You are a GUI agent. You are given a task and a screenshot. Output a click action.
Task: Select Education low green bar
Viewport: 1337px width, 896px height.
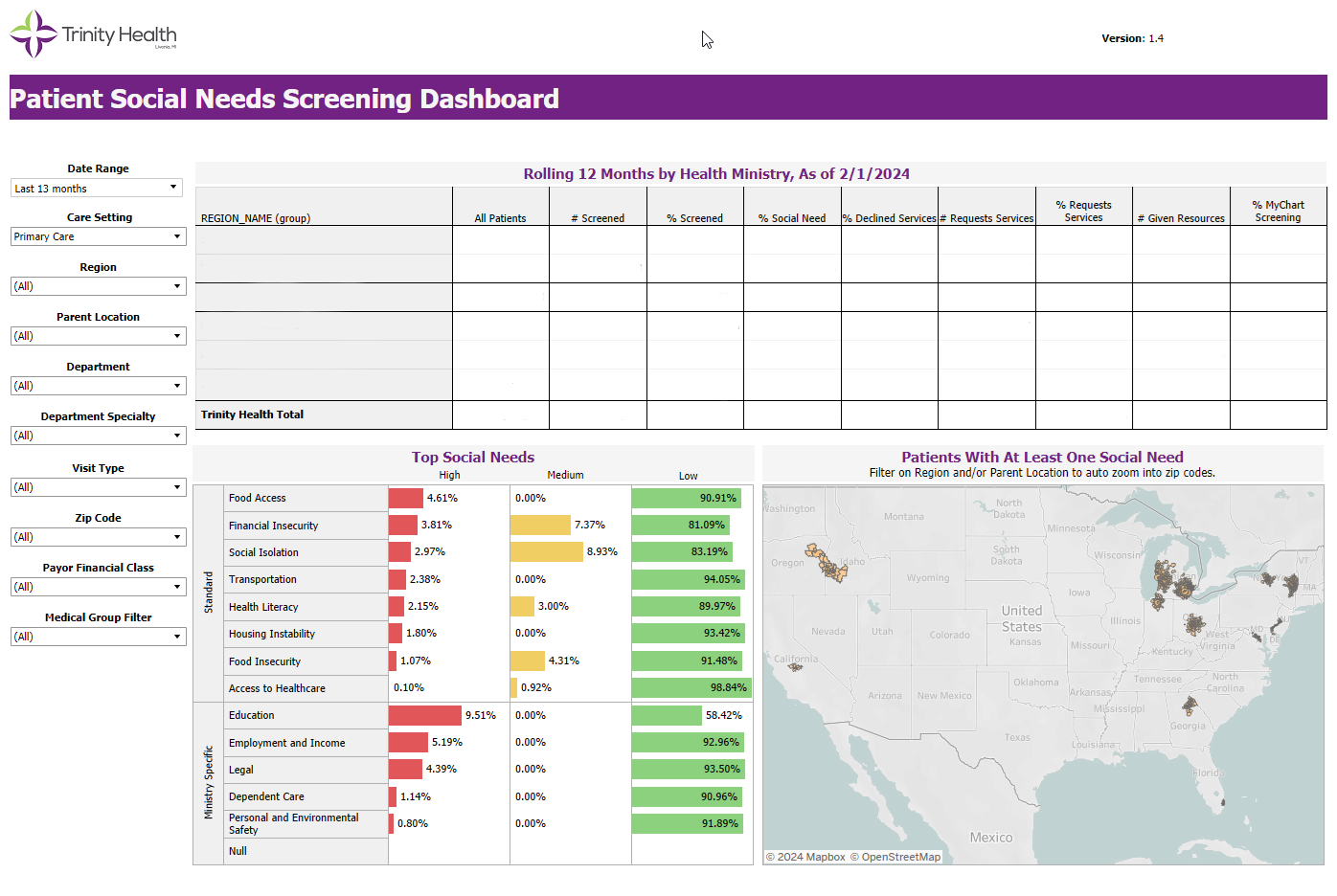pyautogui.click(x=667, y=716)
